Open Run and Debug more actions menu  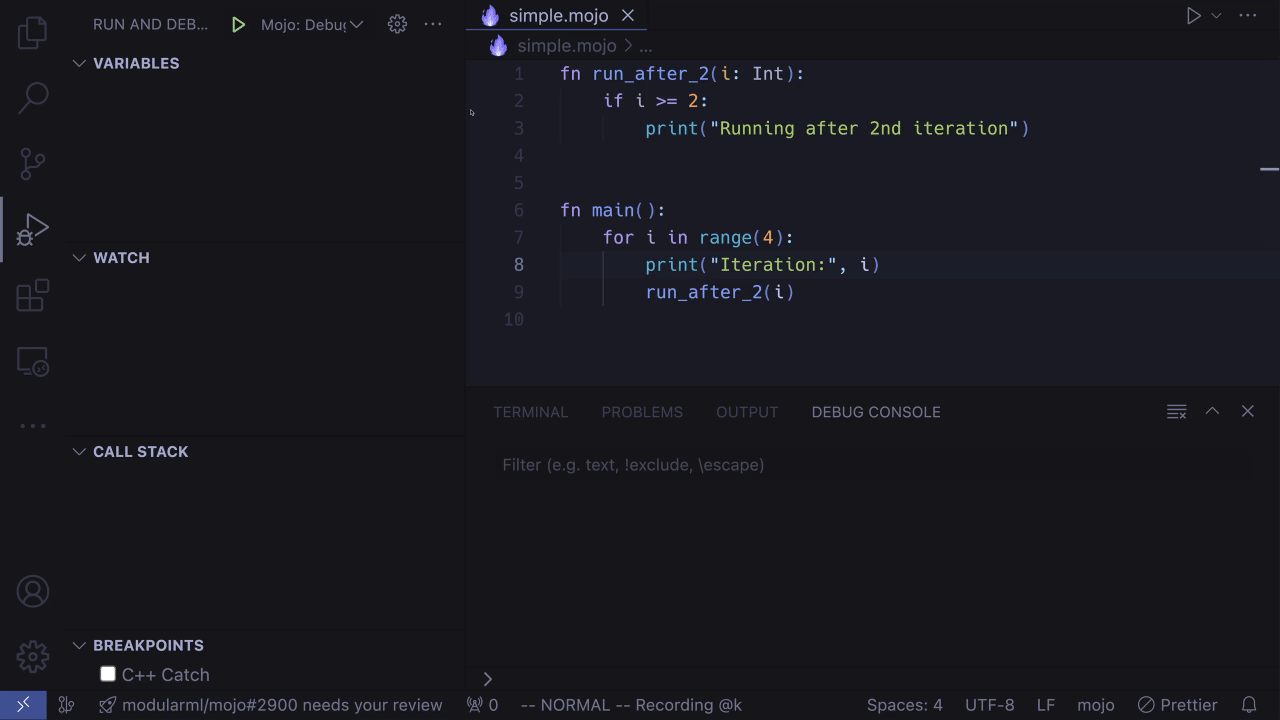433,24
